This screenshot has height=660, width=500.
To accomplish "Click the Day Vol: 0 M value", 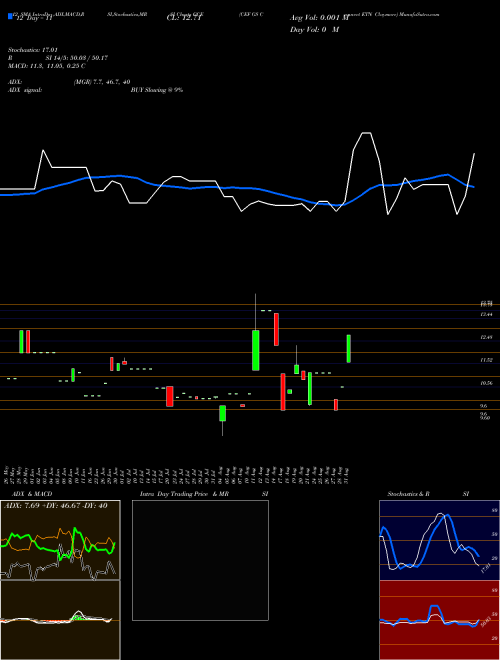I will click(314, 29).
